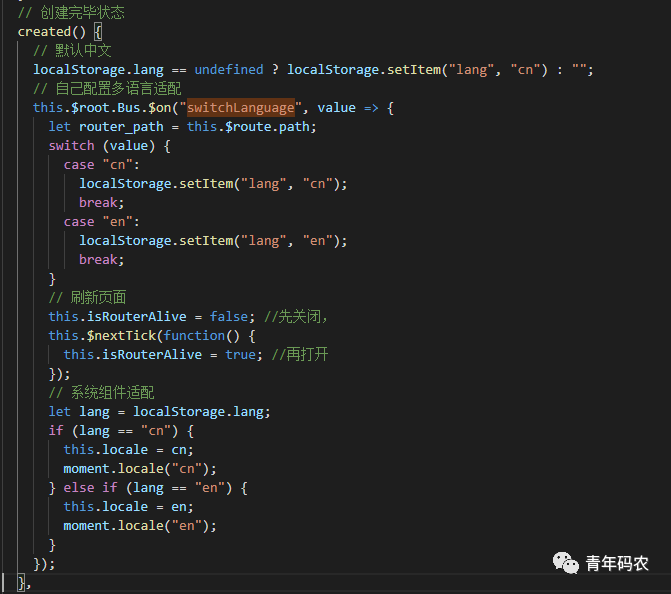Image resolution: width=671 pixels, height=594 pixels.
Task: Place cursor on the created() method name
Action: 45,32
